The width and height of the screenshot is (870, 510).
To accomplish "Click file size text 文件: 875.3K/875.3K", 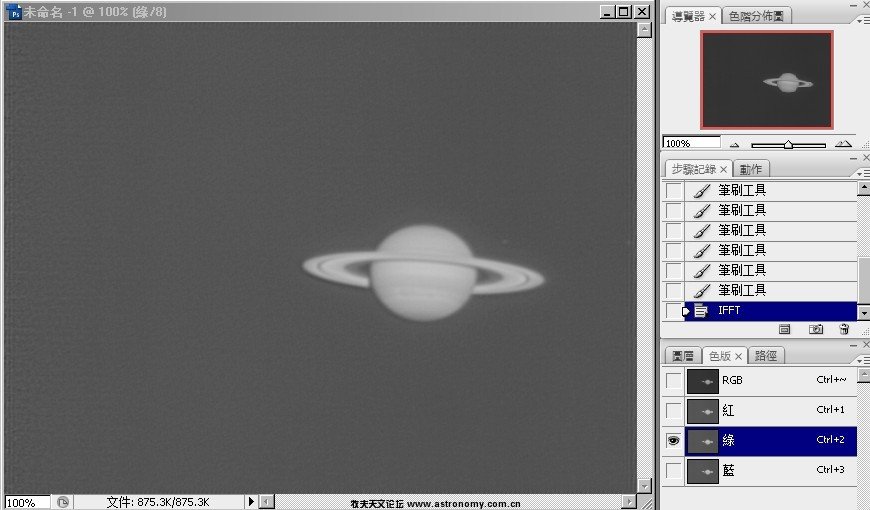I will point(158,502).
